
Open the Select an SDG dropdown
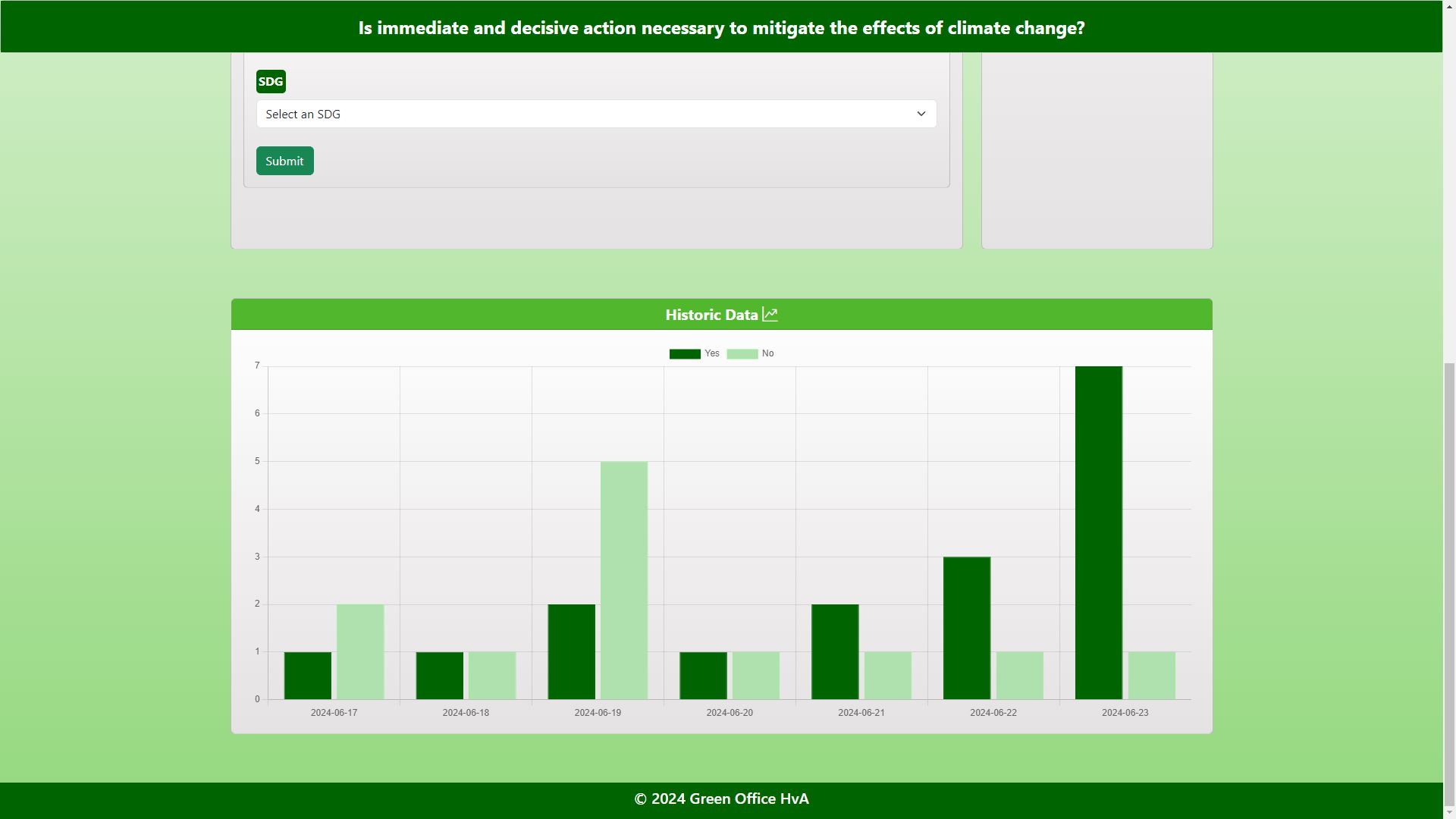(x=596, y=114)
